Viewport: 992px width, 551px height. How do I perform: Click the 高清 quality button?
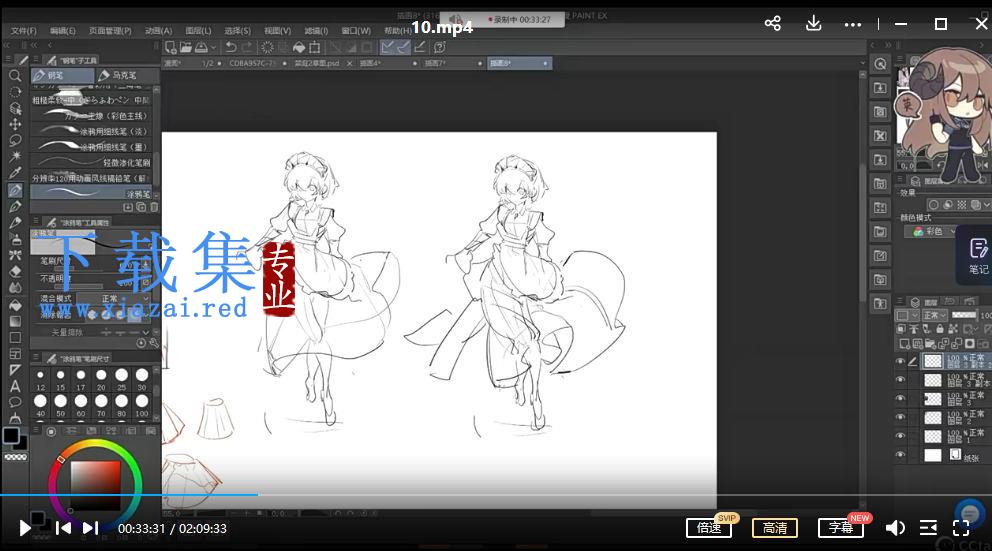[x=775, y=528]
